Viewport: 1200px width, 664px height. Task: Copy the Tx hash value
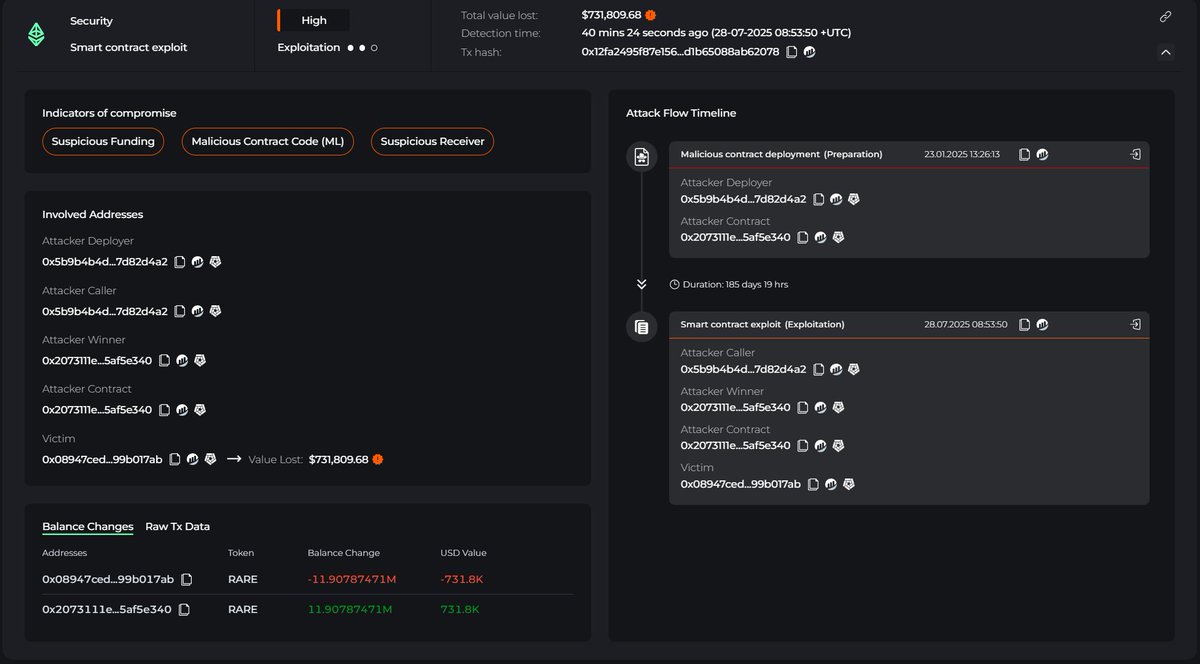point(792,52)
